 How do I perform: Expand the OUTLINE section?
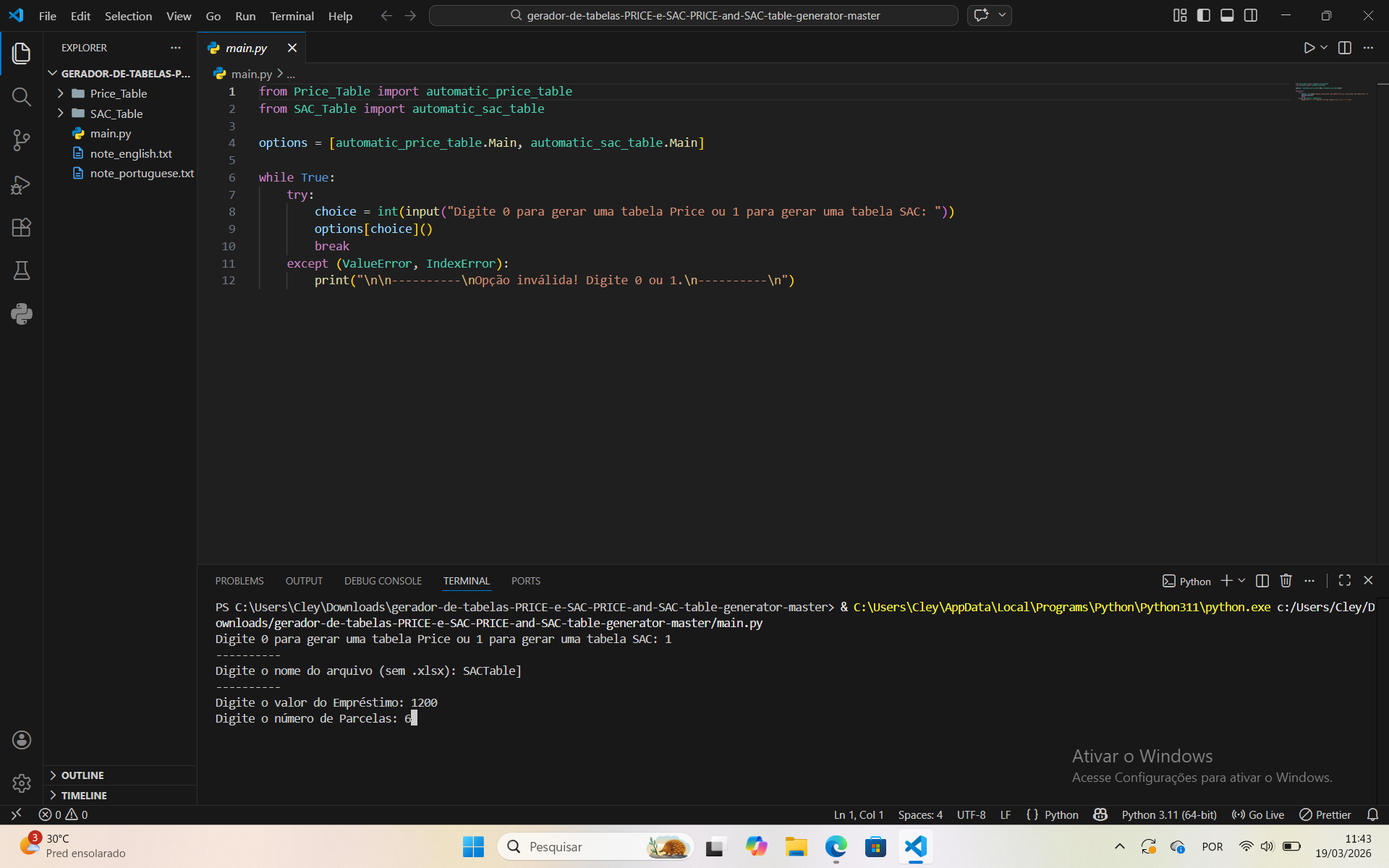(82, 775)
